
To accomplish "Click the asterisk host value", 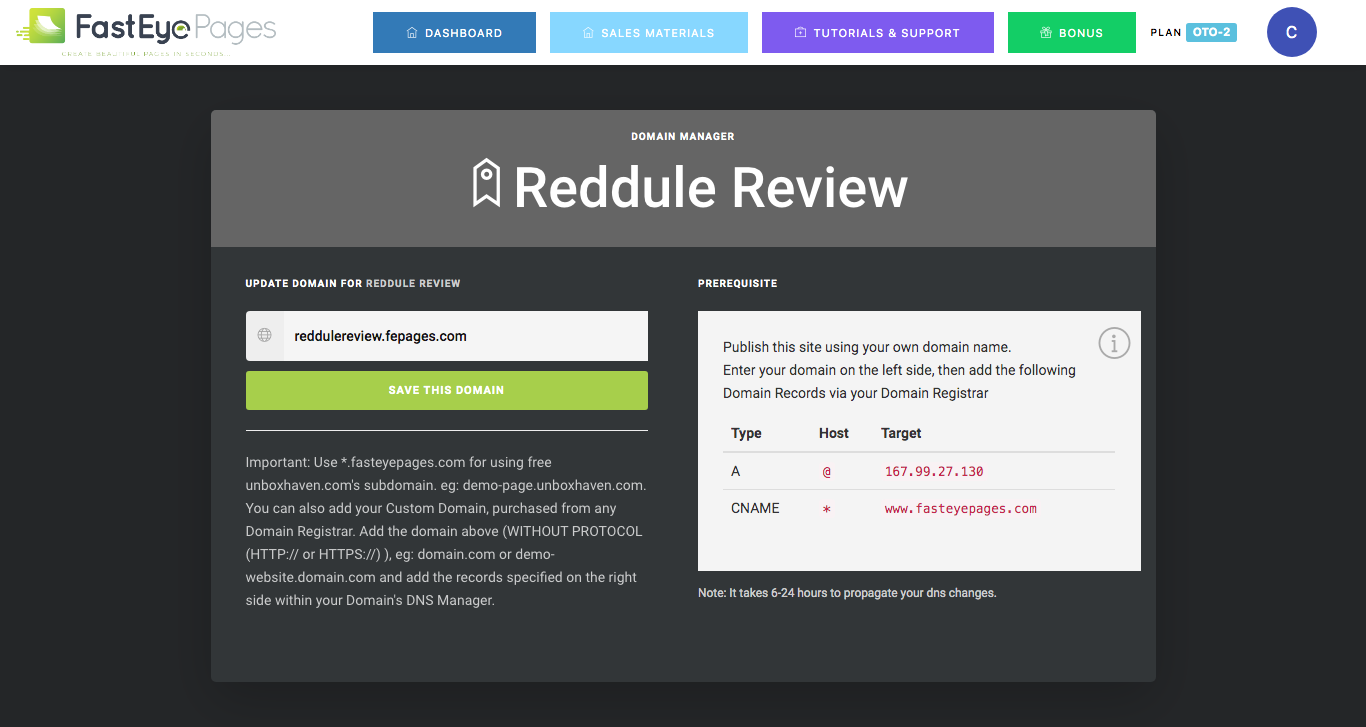I will click(x=827, y=509).
